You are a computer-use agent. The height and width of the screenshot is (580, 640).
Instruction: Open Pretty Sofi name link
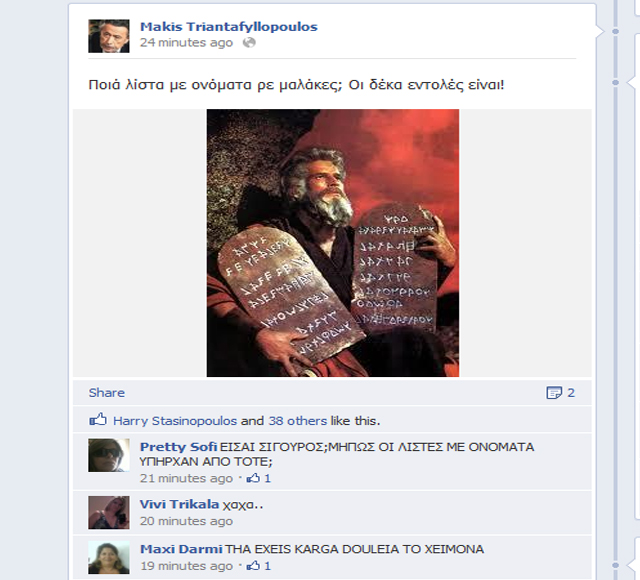pyautogui.click(x=178, y=447)
